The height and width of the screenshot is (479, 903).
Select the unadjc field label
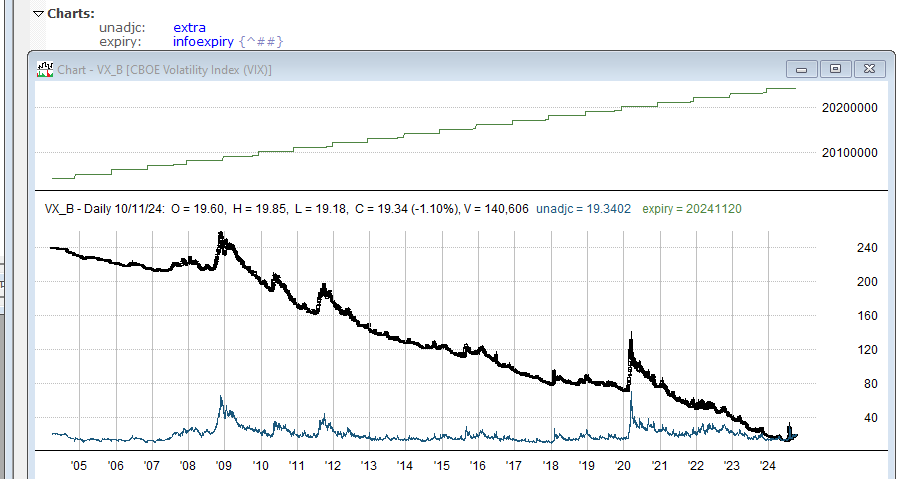click(x=123, y=27)
